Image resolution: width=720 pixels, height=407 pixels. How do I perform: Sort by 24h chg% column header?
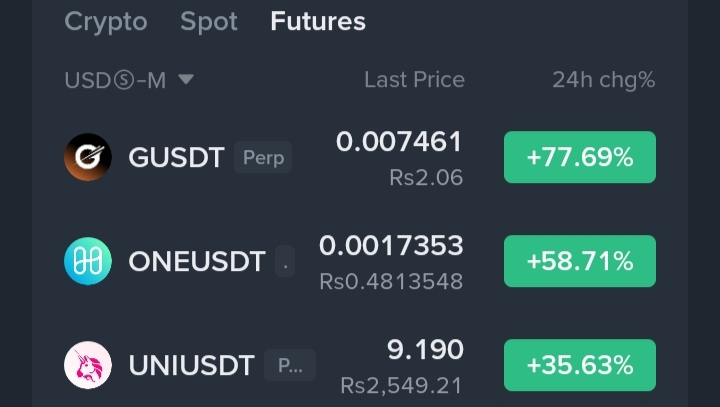pos(603,80)
